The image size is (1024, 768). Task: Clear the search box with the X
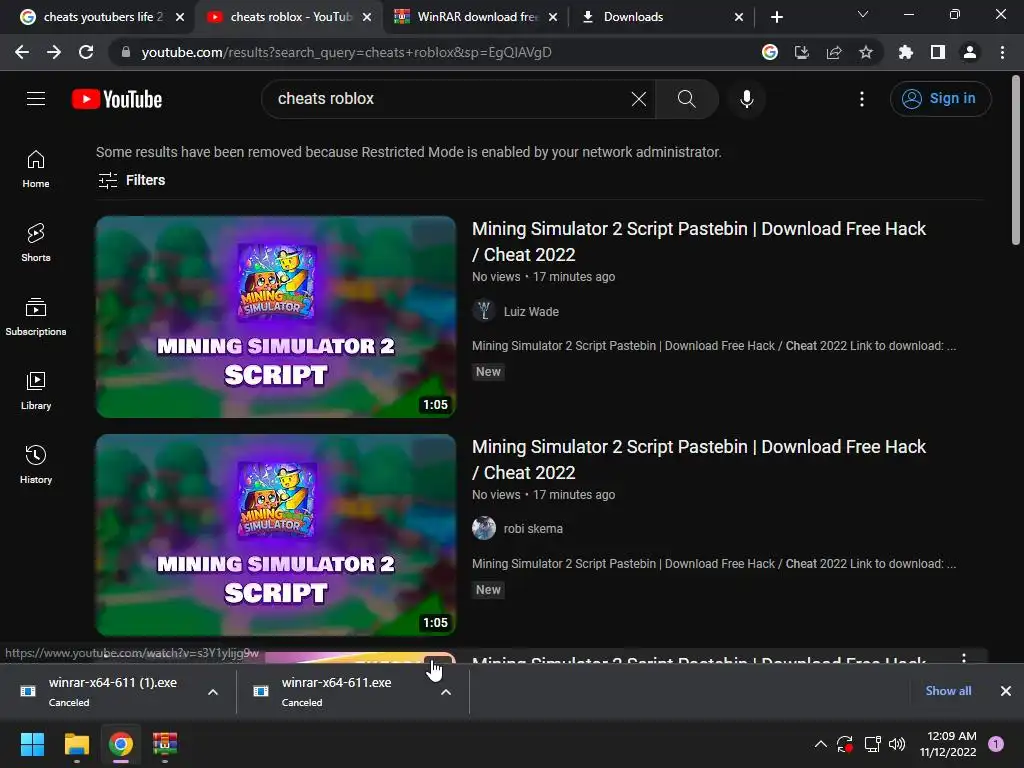click(639, 99)
